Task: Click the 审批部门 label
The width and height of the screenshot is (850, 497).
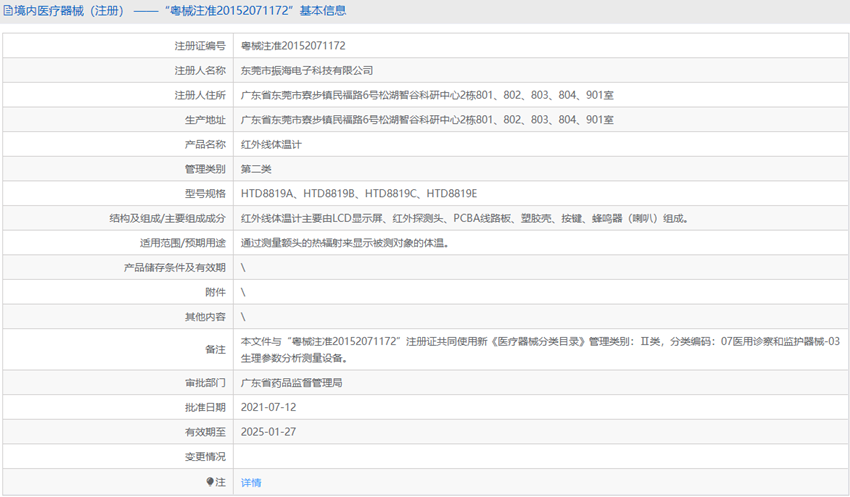Action: click(x=205, y=383)
